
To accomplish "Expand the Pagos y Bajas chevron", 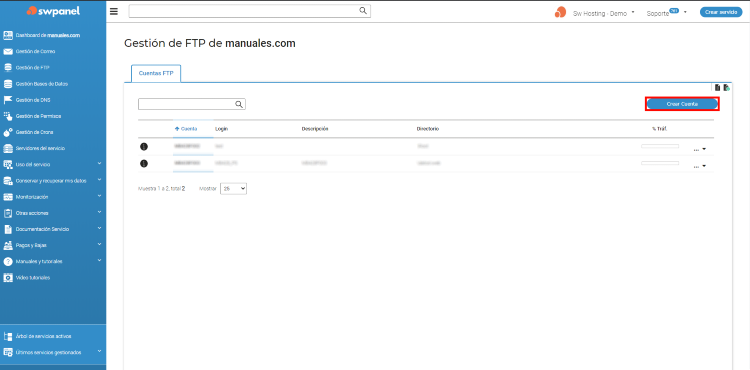I will (99, 245).
